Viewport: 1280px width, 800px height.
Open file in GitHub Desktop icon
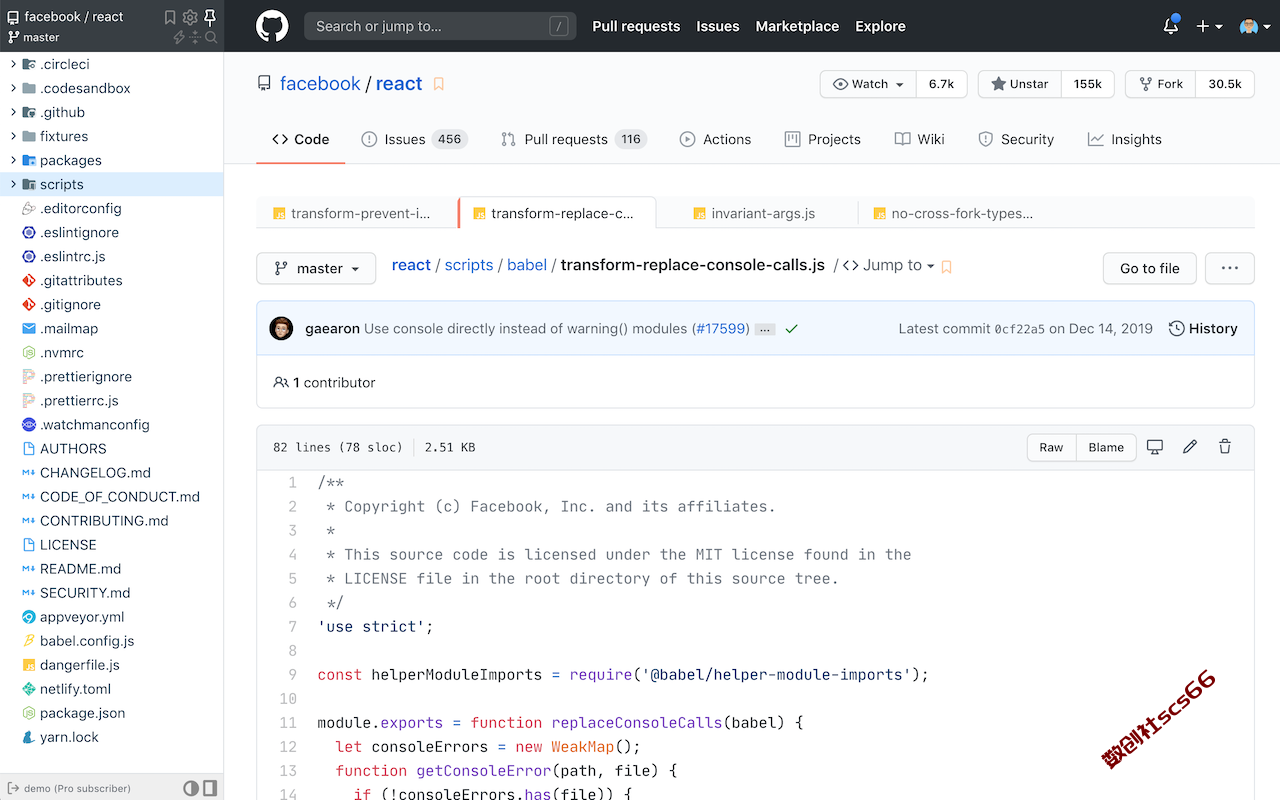tap(1155, 447)
